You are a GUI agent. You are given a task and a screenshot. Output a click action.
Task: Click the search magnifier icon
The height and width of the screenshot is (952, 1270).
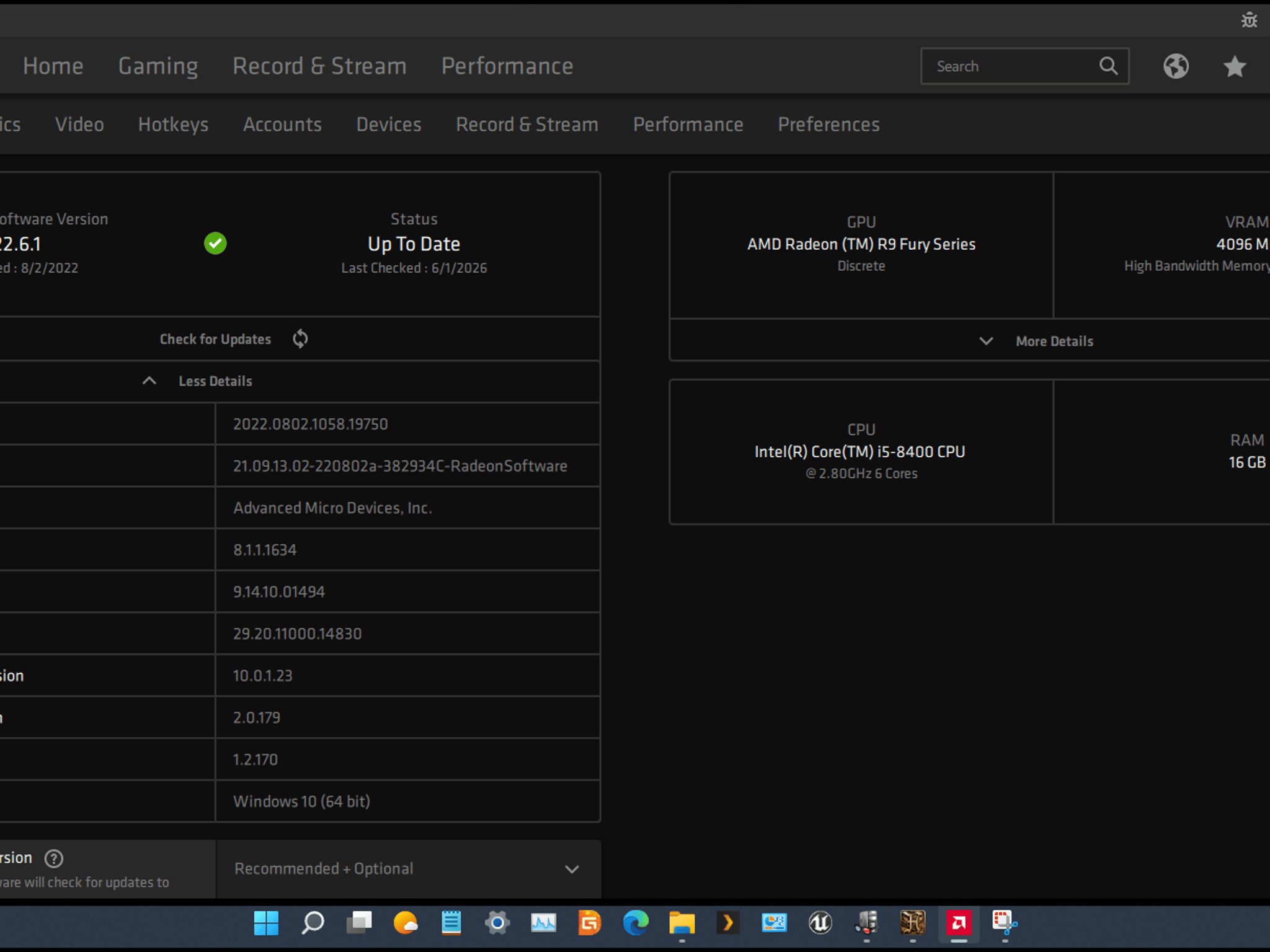click(1109, 66)
